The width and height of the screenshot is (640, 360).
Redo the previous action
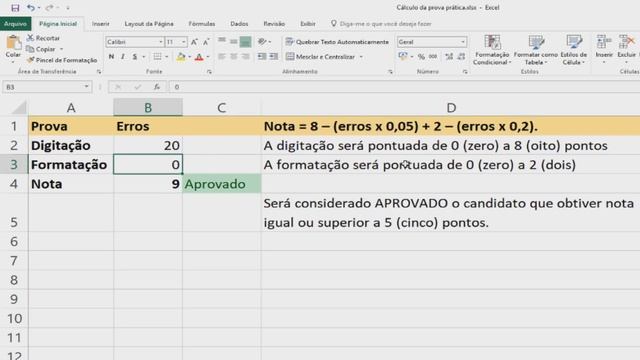[x=49, y=8]
